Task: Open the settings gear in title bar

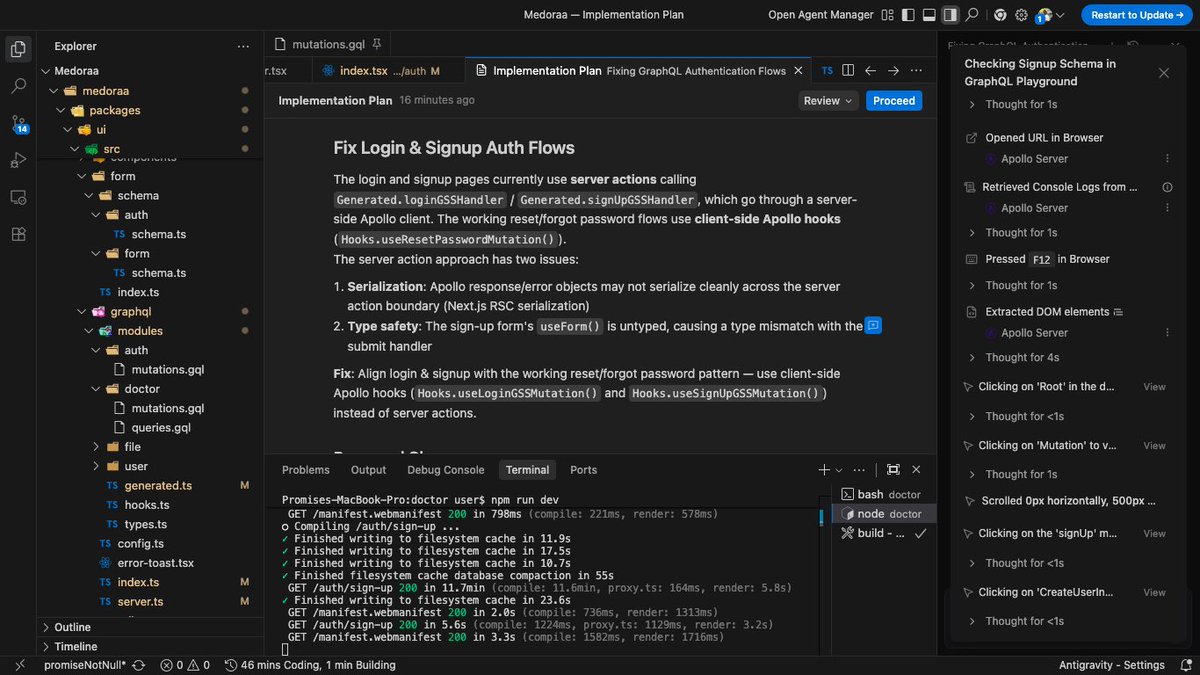Action: coord(1021,15)
